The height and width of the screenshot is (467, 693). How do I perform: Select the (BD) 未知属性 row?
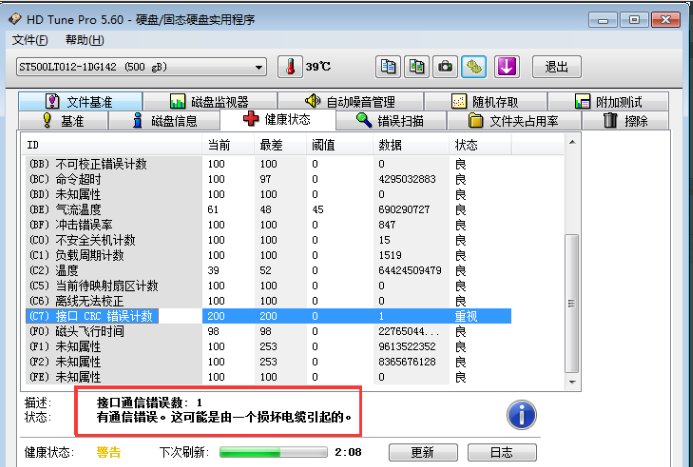coord(268,194)
